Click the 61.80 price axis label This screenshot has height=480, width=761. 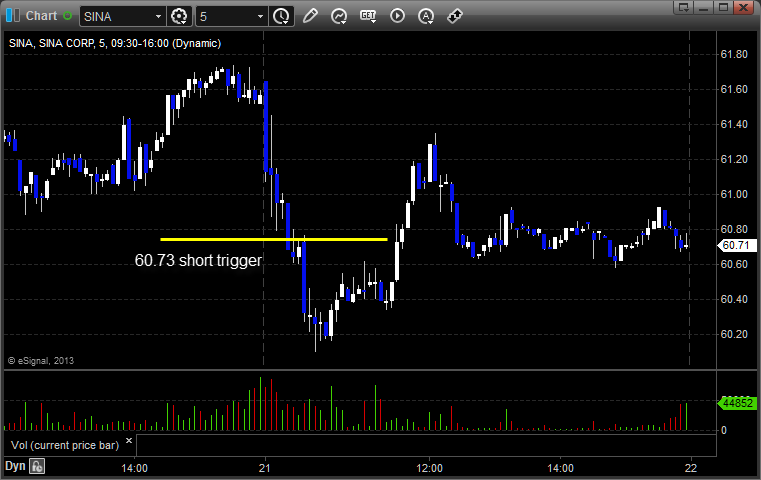(734, 54)
